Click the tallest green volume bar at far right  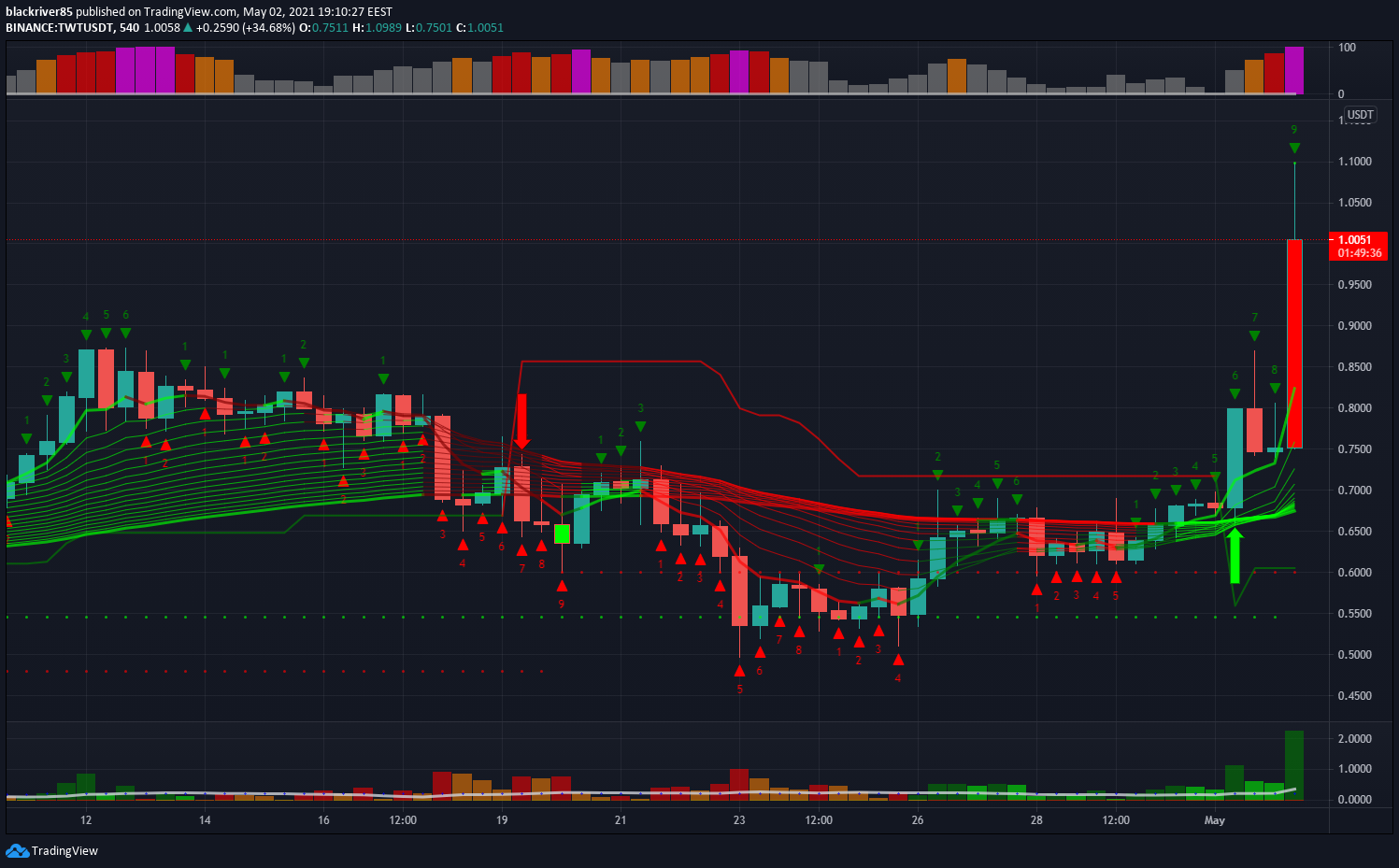pos(1294,765)
